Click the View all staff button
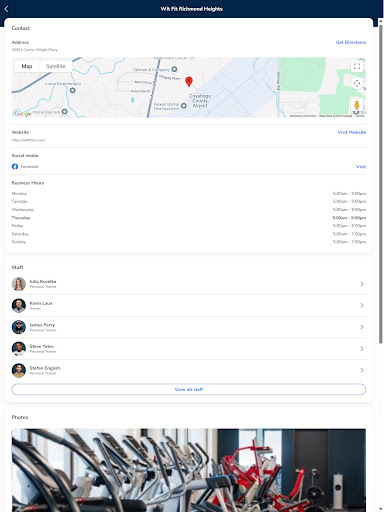The image size is (384, 512). point(189,389)
